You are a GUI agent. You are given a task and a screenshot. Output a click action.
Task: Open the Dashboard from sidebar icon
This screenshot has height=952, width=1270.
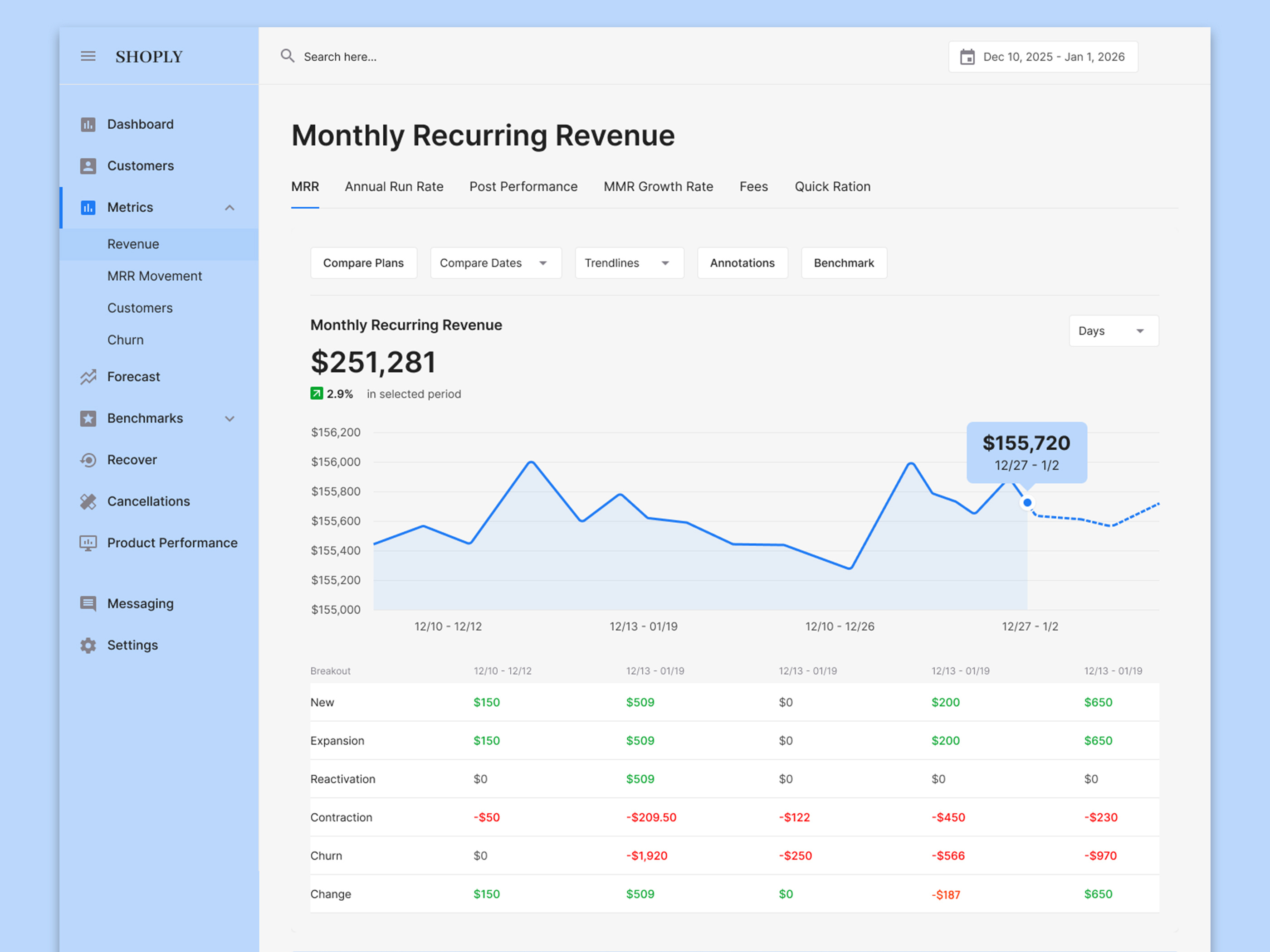tap(88, 124)
